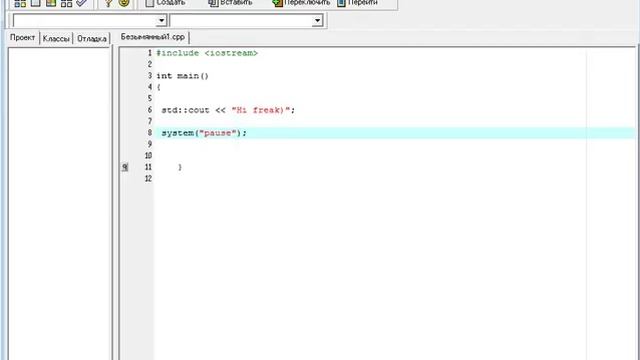
Task: Switch to the Проект tab
Action: click(22, 38)
